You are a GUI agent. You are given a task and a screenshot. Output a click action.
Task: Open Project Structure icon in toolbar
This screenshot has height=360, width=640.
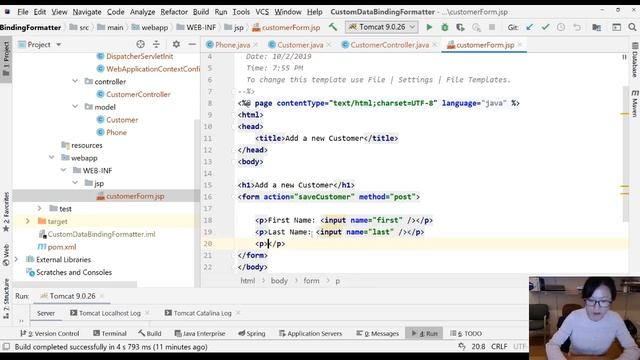point(596,27)
